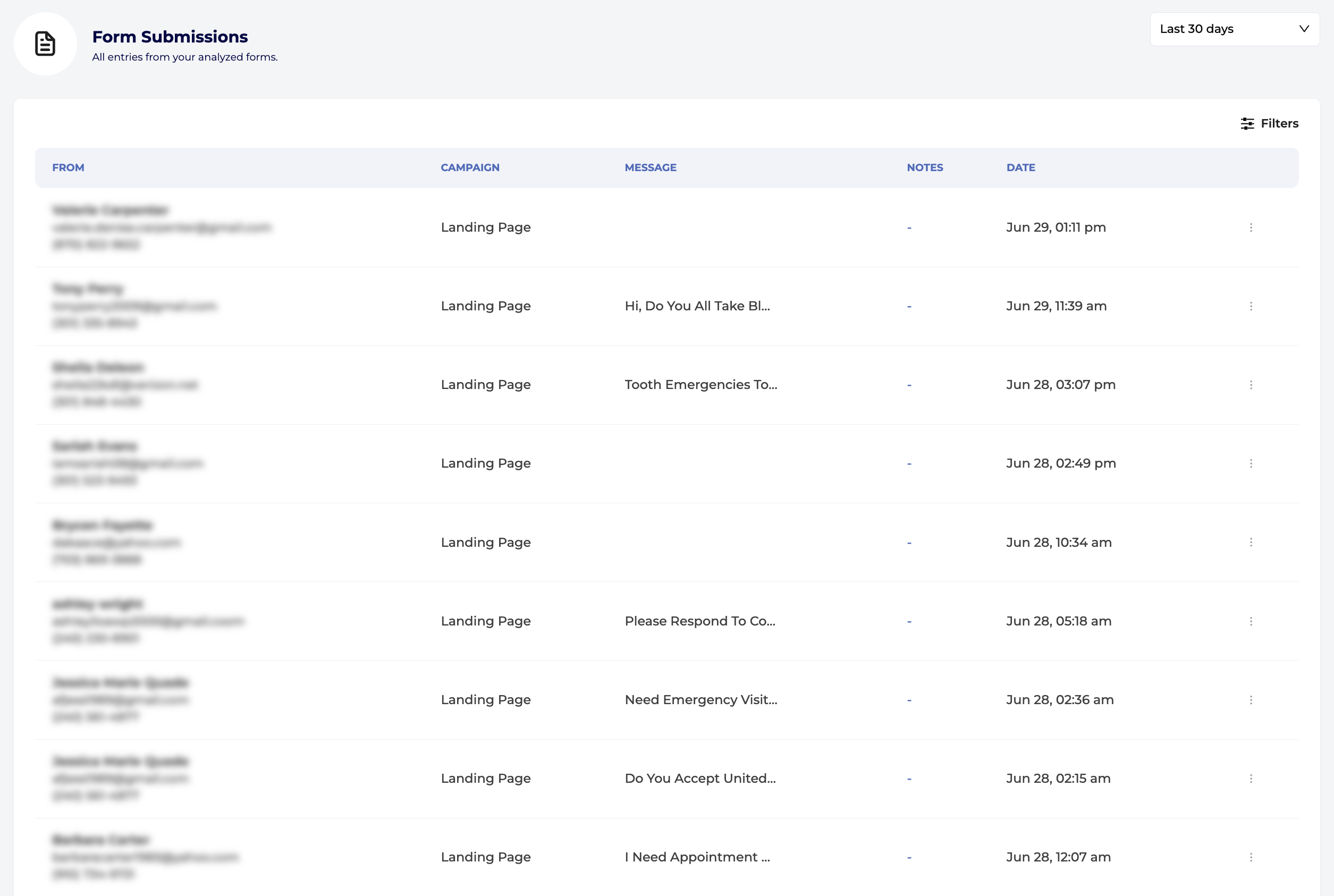
Task: Open the Last 30 days date range dropdown
Action: click(x=1234, y=29)
